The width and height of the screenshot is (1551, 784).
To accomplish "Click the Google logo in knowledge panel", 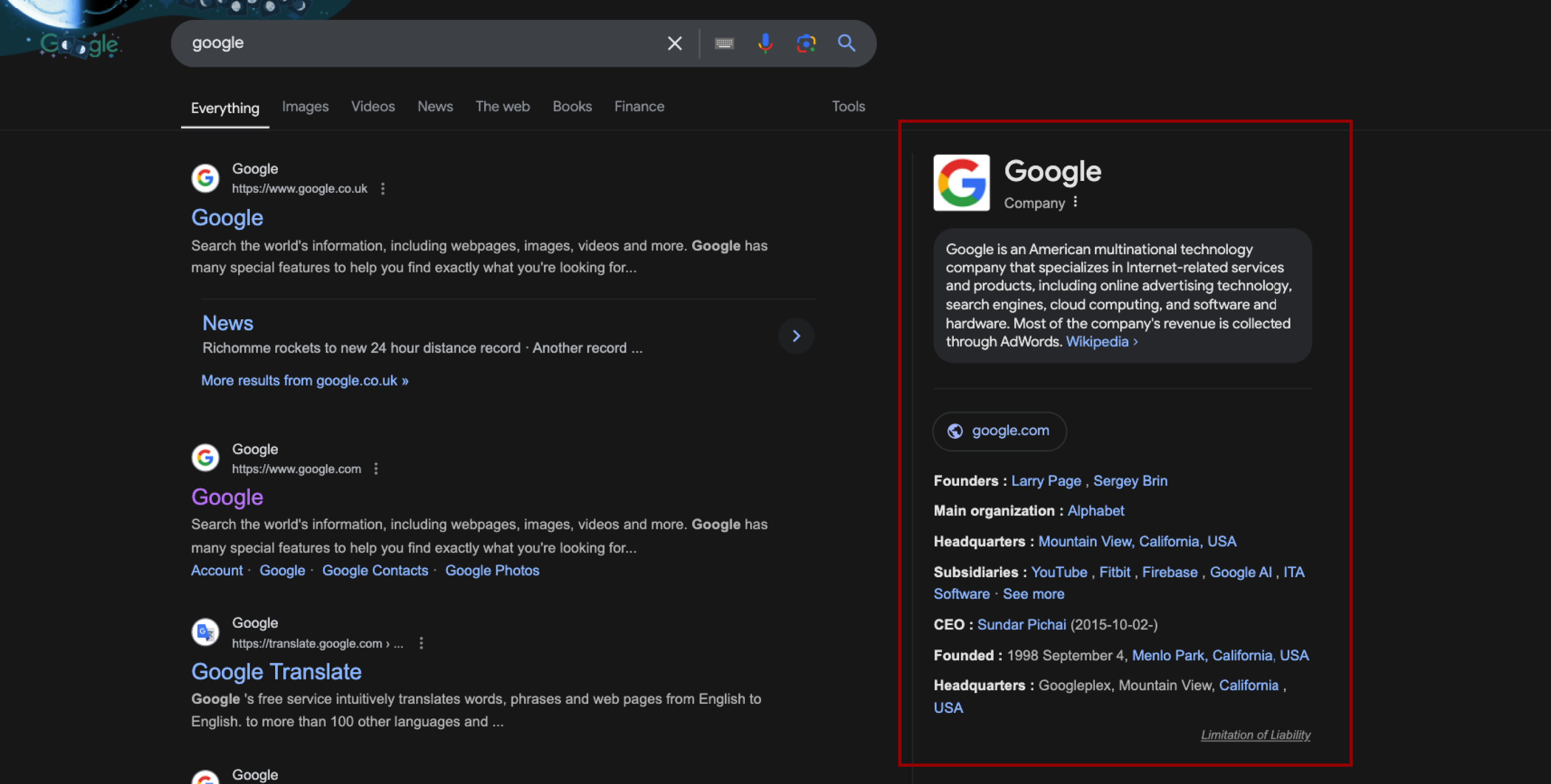I will (961, 183).
